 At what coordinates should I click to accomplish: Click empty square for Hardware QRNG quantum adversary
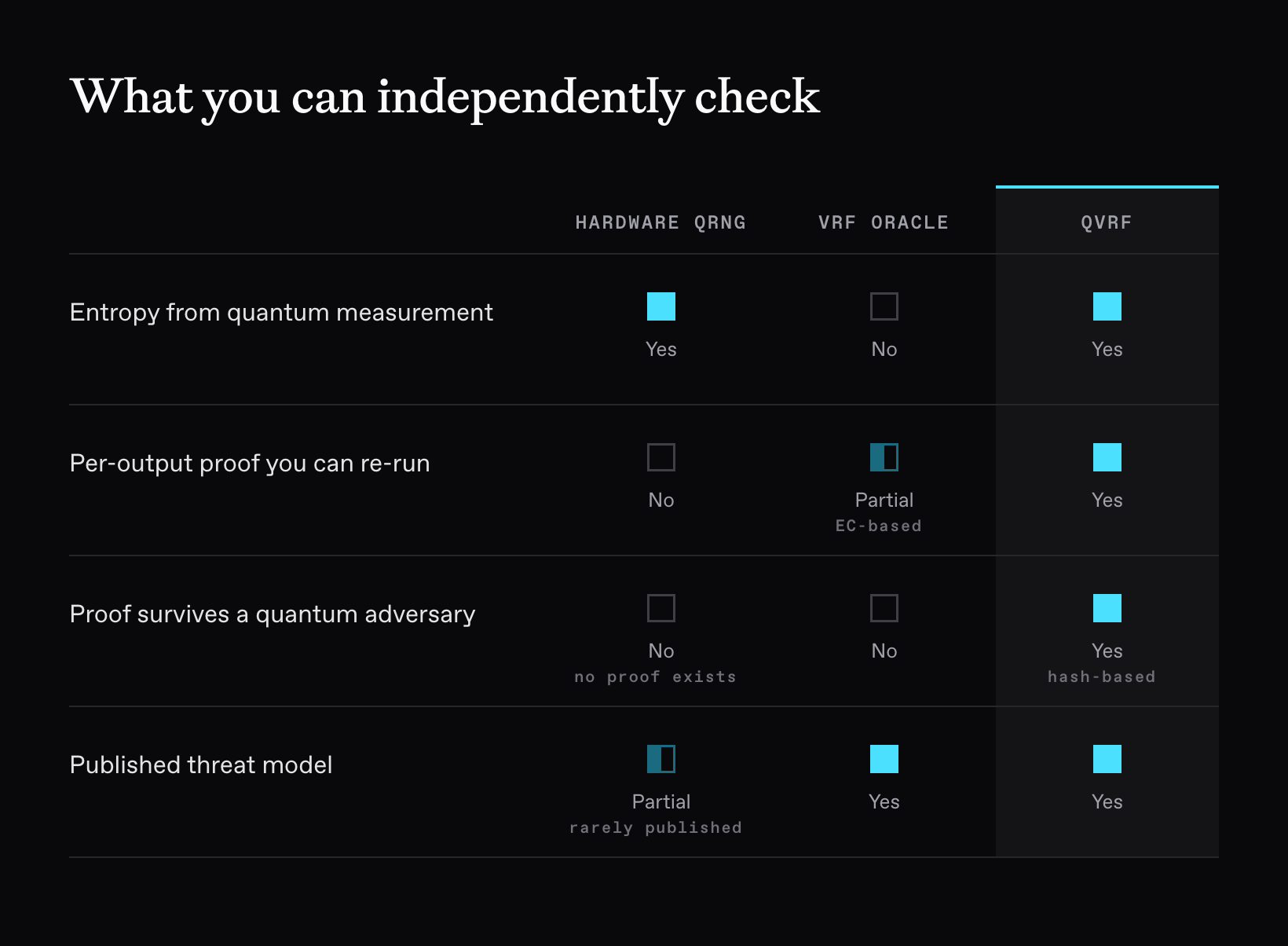661,608
